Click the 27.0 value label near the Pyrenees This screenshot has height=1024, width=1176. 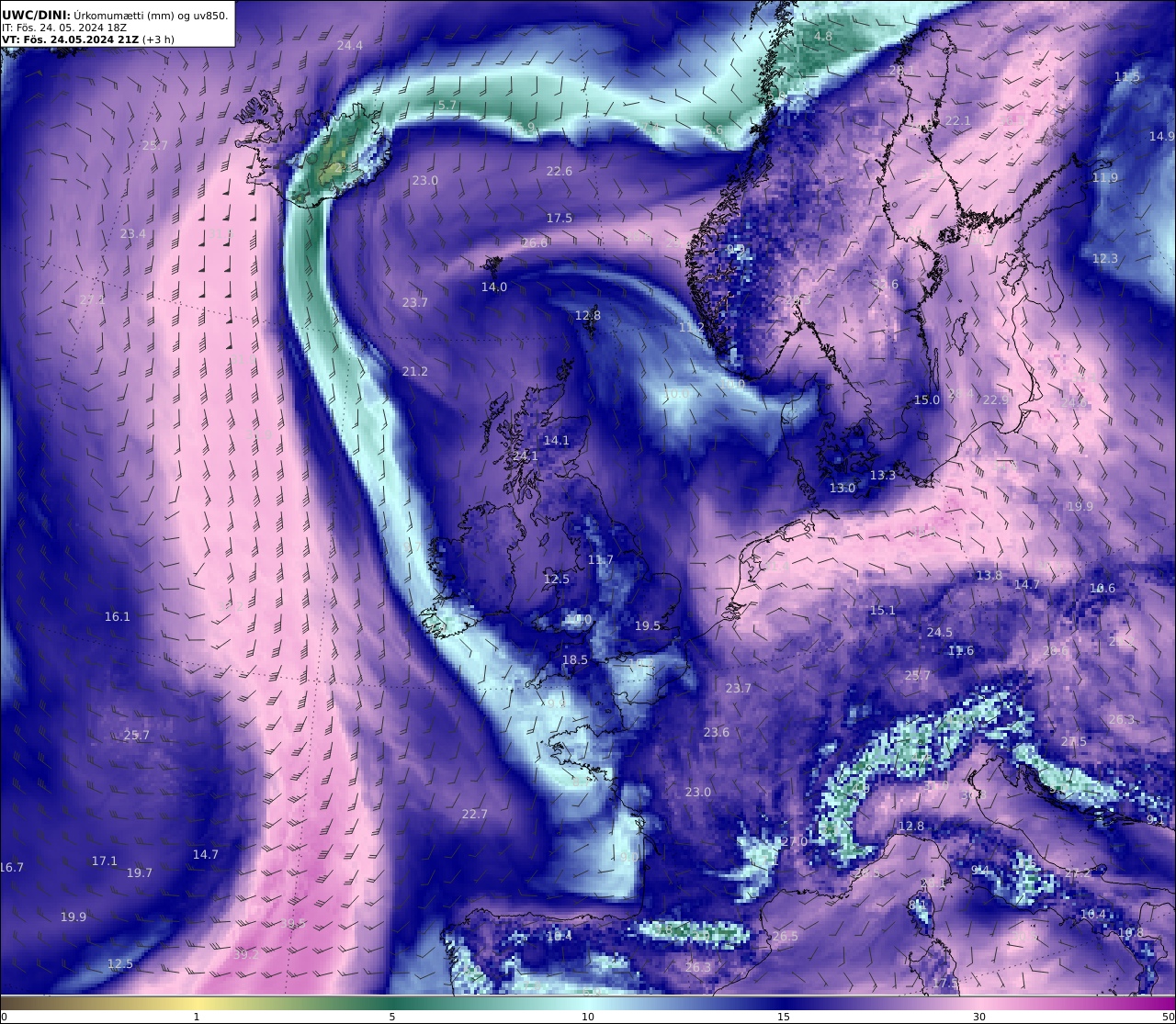[x=795, y=842]
